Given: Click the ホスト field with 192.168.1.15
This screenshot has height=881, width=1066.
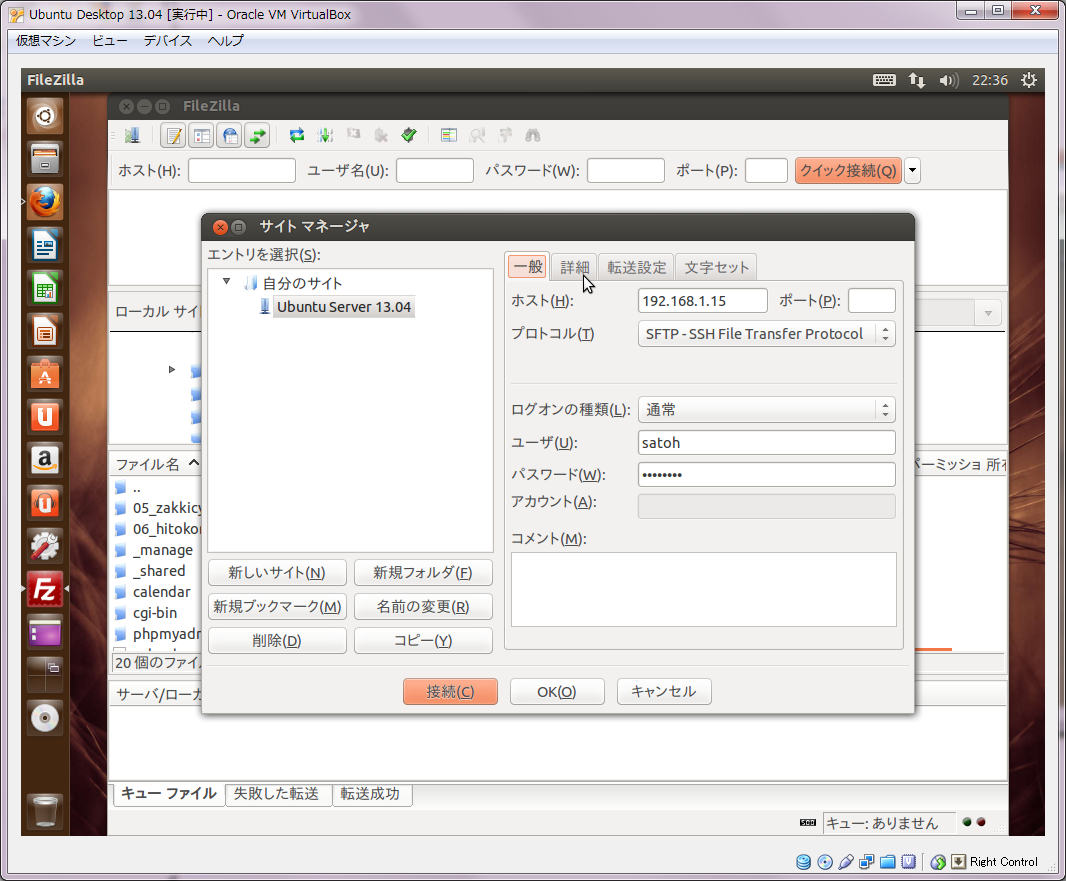Looking at the screenshot, I should pos(702,300).
